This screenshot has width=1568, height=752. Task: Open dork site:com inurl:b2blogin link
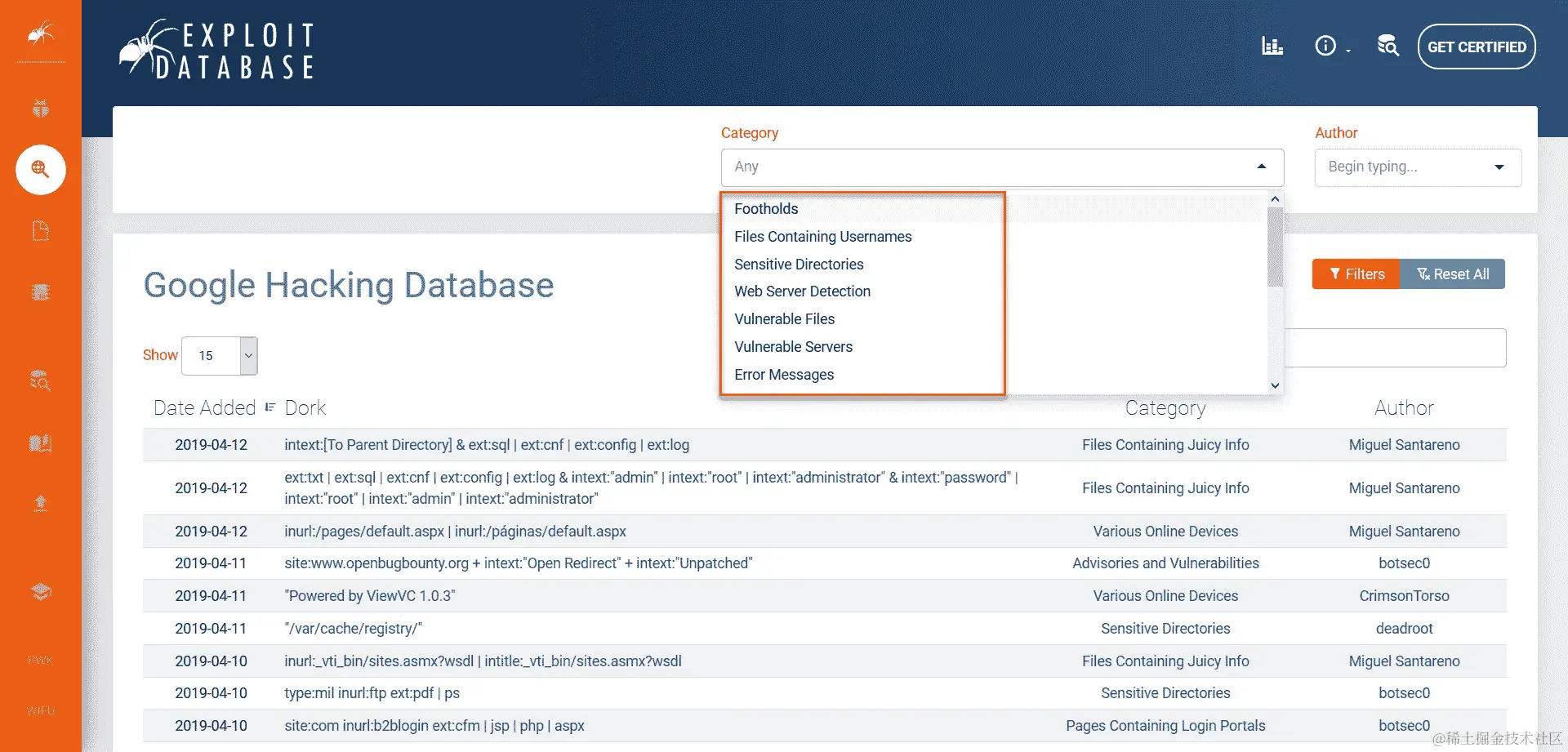pos(434,726)
